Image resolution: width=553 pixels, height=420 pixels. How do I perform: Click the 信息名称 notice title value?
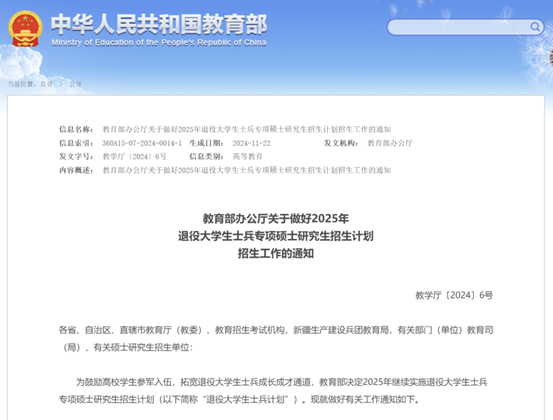(x=247, y=129)
